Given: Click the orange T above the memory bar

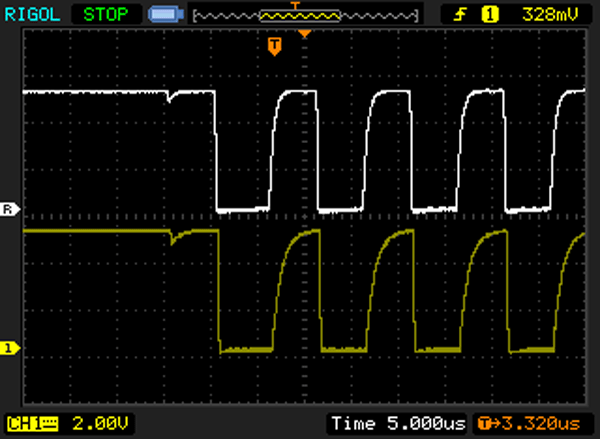Looking at the screenshot, I should click(295, 5).
